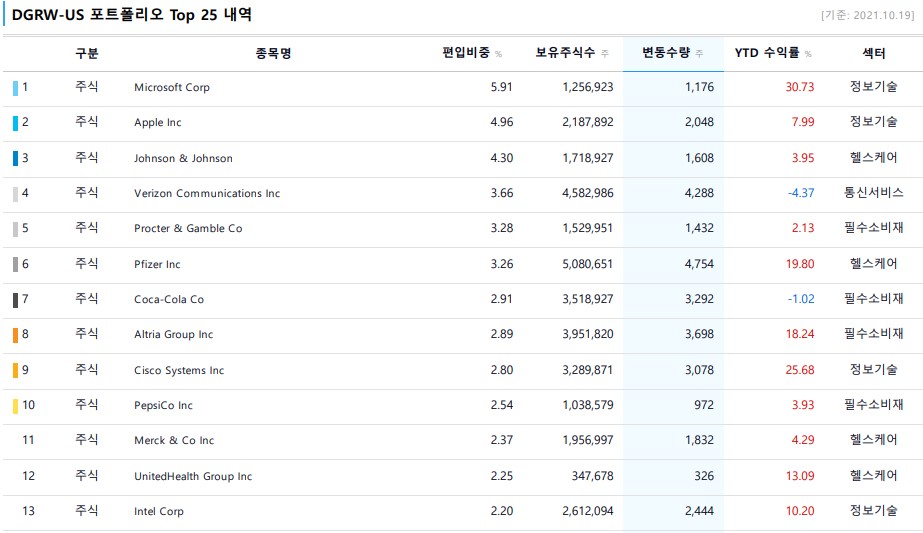Click the 종목명 column header
Image resolution: width=923 pixels, height=533 pixels.
[x=273, y=54]
